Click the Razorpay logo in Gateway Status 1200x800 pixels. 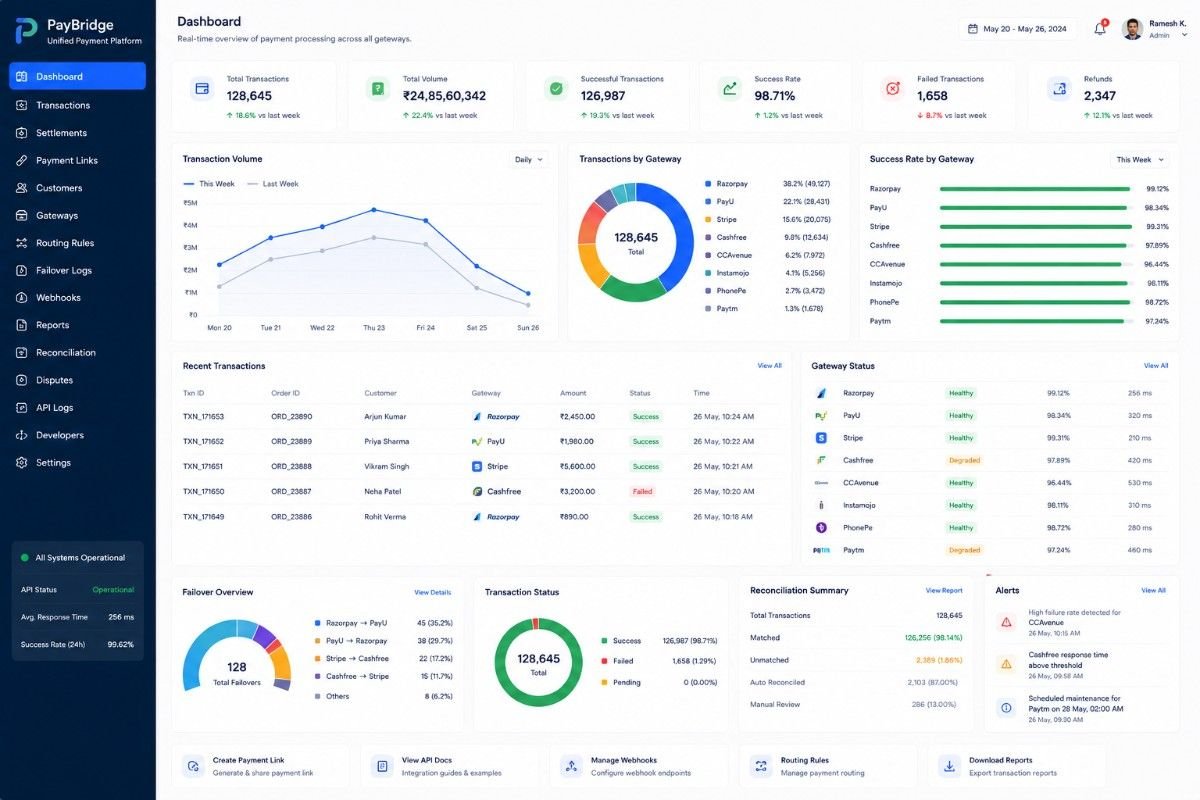[821, 393]
